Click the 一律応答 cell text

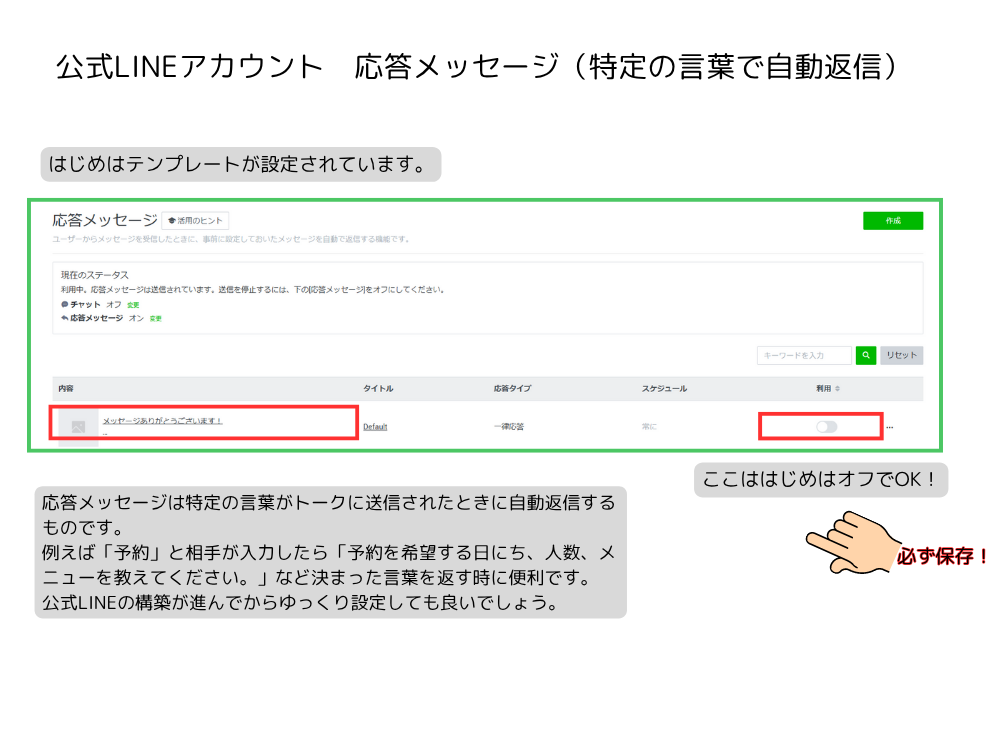[x=509, y=427]
